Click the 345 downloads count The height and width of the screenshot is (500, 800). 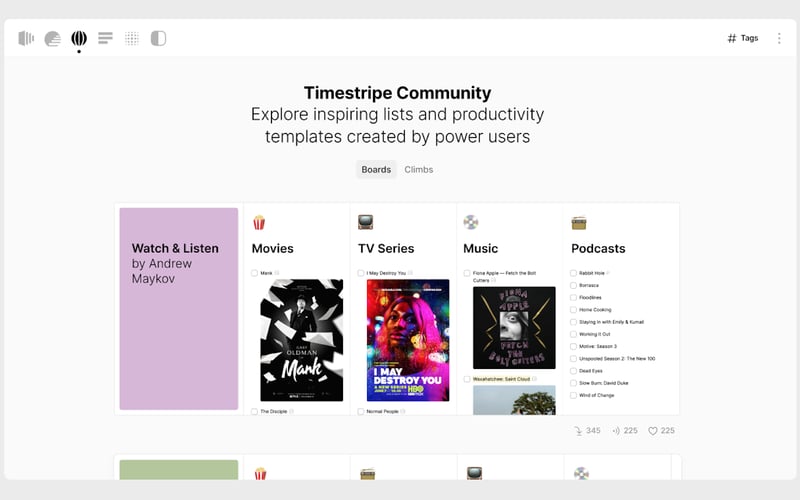tap(593, 431)
